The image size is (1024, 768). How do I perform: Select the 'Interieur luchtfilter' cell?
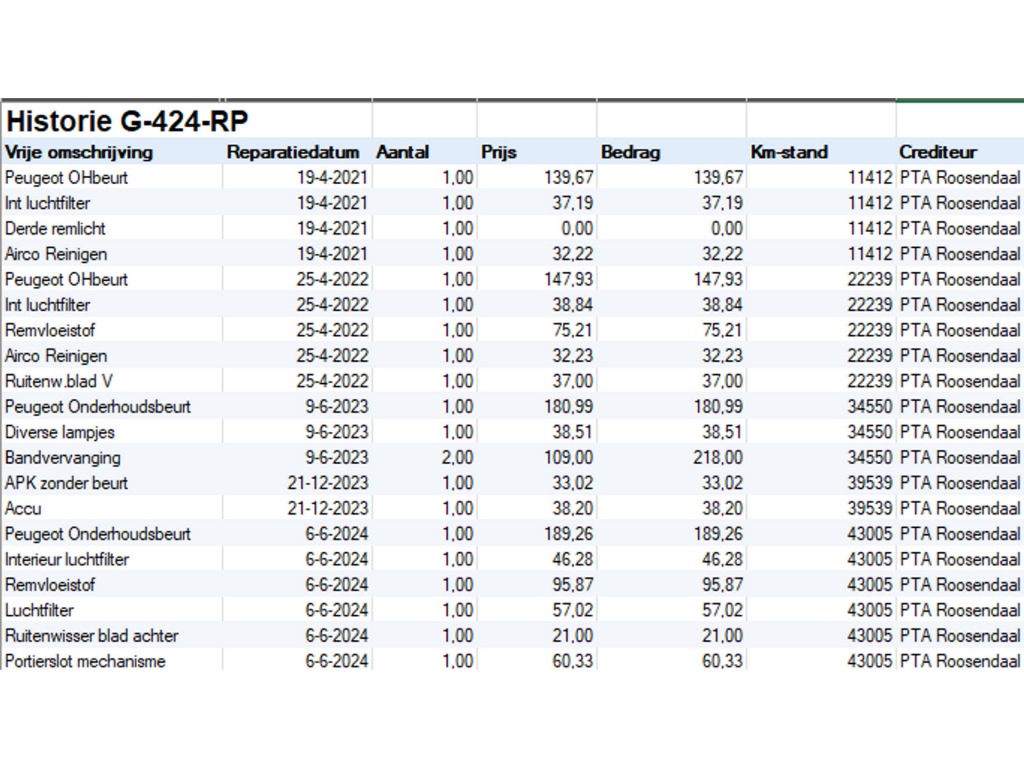(67, 559)
